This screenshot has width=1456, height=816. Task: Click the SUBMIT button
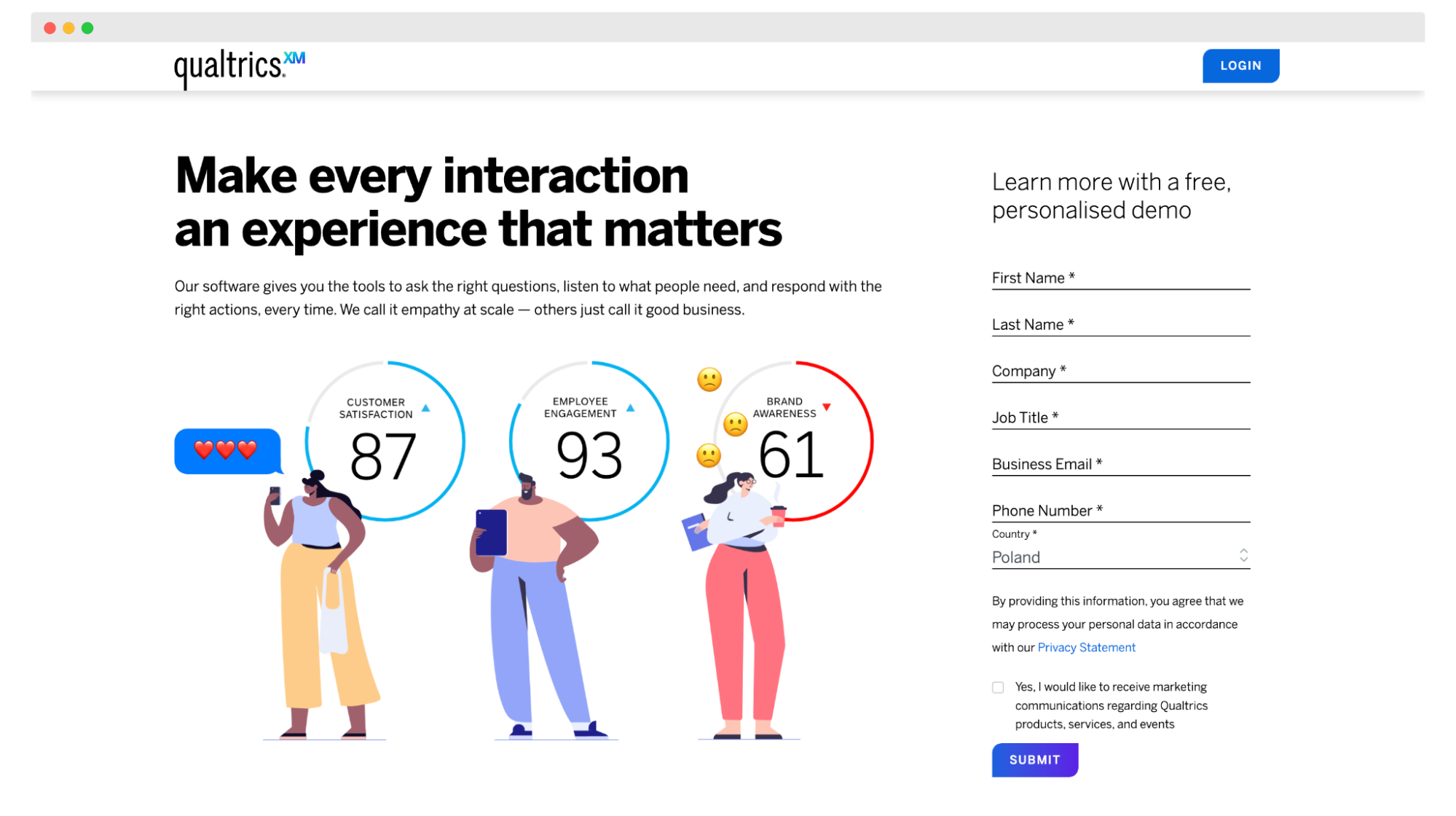point(1035,759)
